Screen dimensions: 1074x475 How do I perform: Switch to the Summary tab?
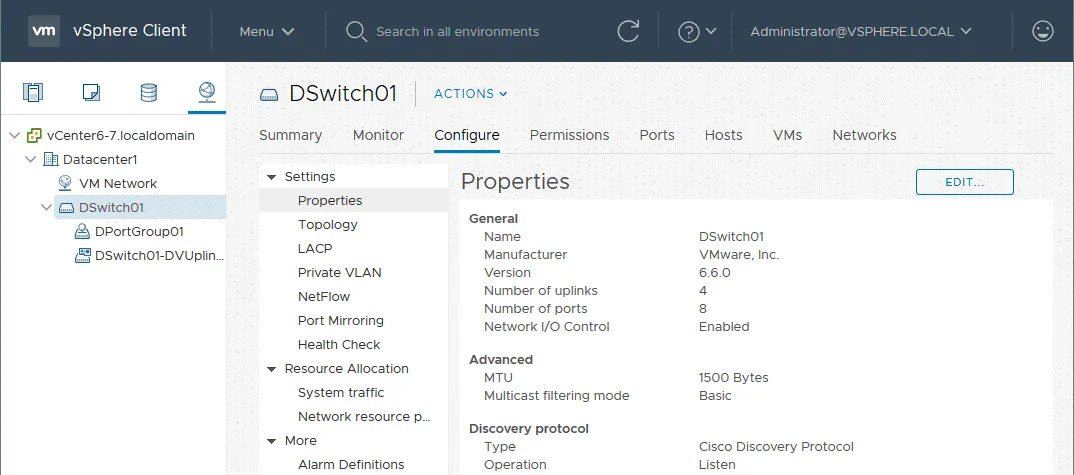coord(290,135)
